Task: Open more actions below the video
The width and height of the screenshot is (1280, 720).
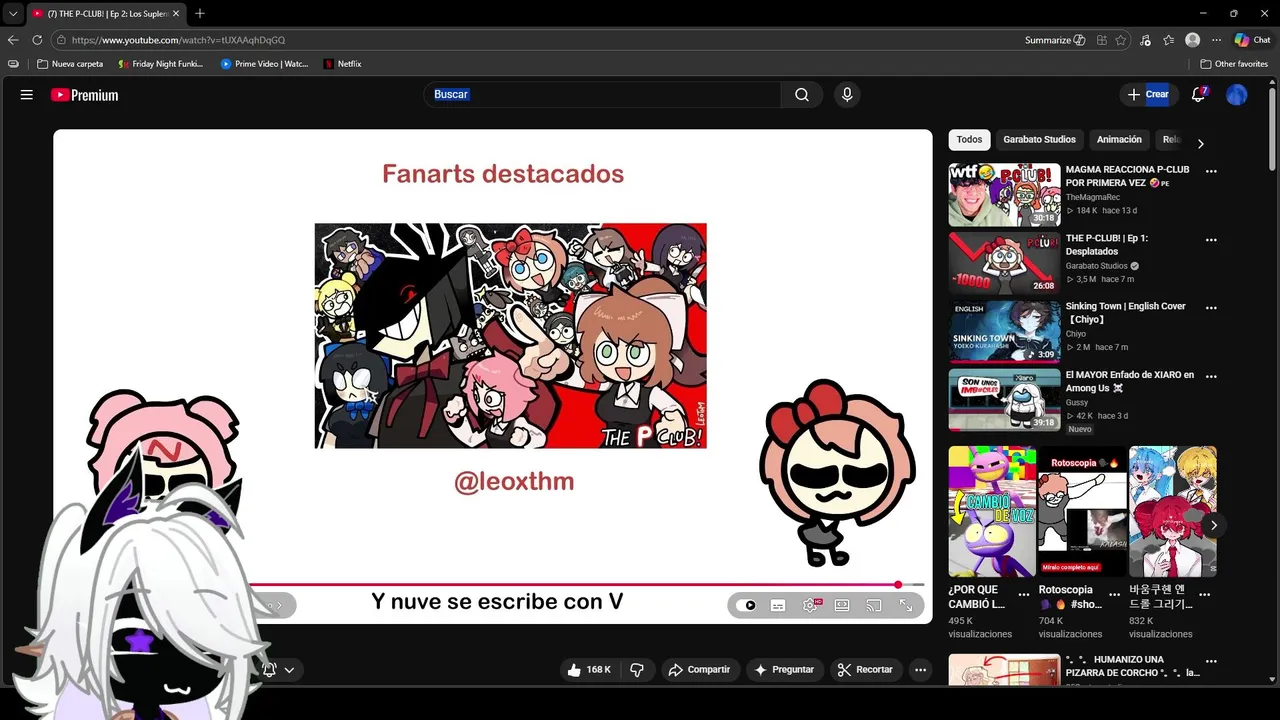Action: (x=921, y=670)
